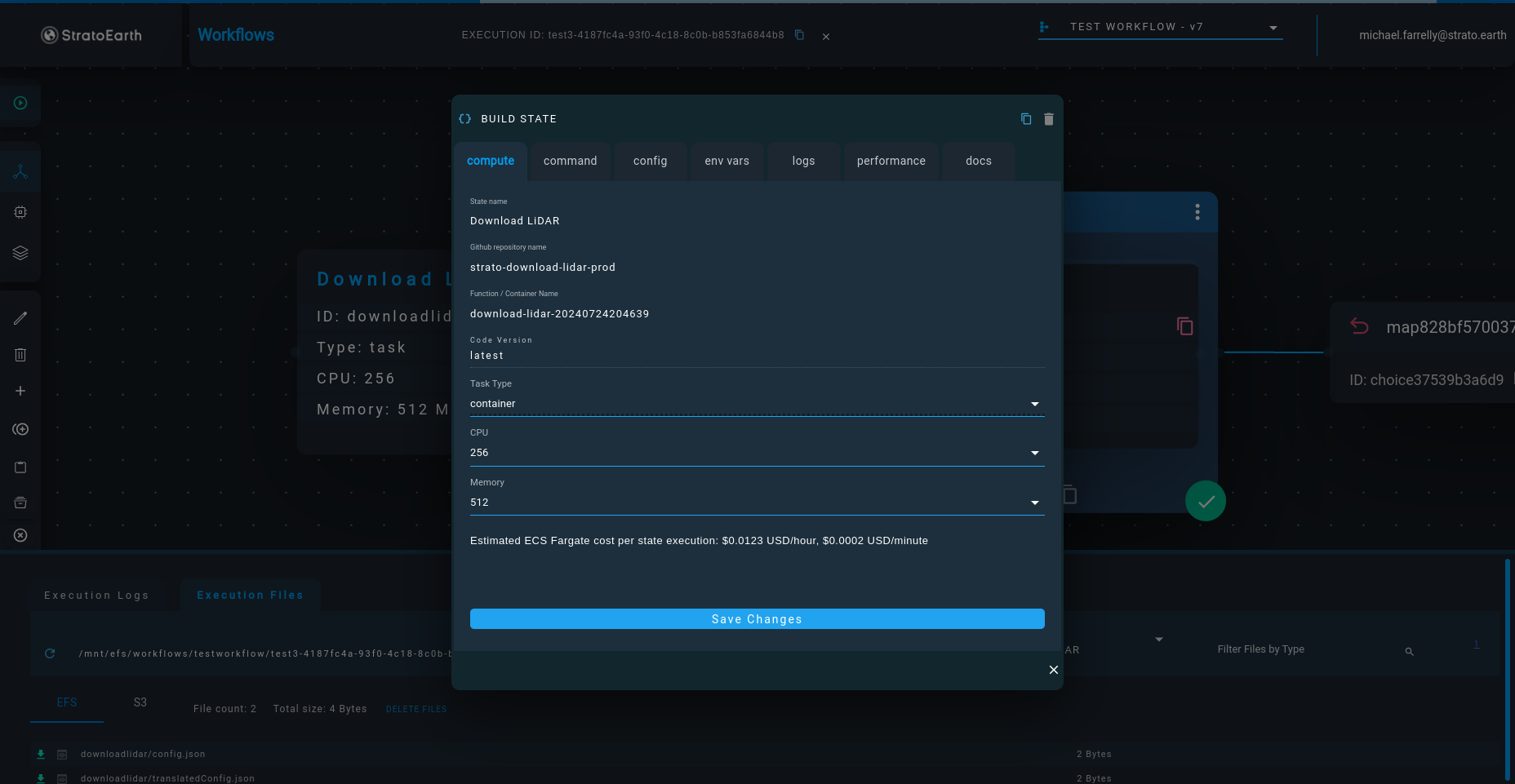The height and width of the screenshot is (784, 1515).
Task: Preview downloadlidar/config.json with the view icon
Action: point(62,755)
